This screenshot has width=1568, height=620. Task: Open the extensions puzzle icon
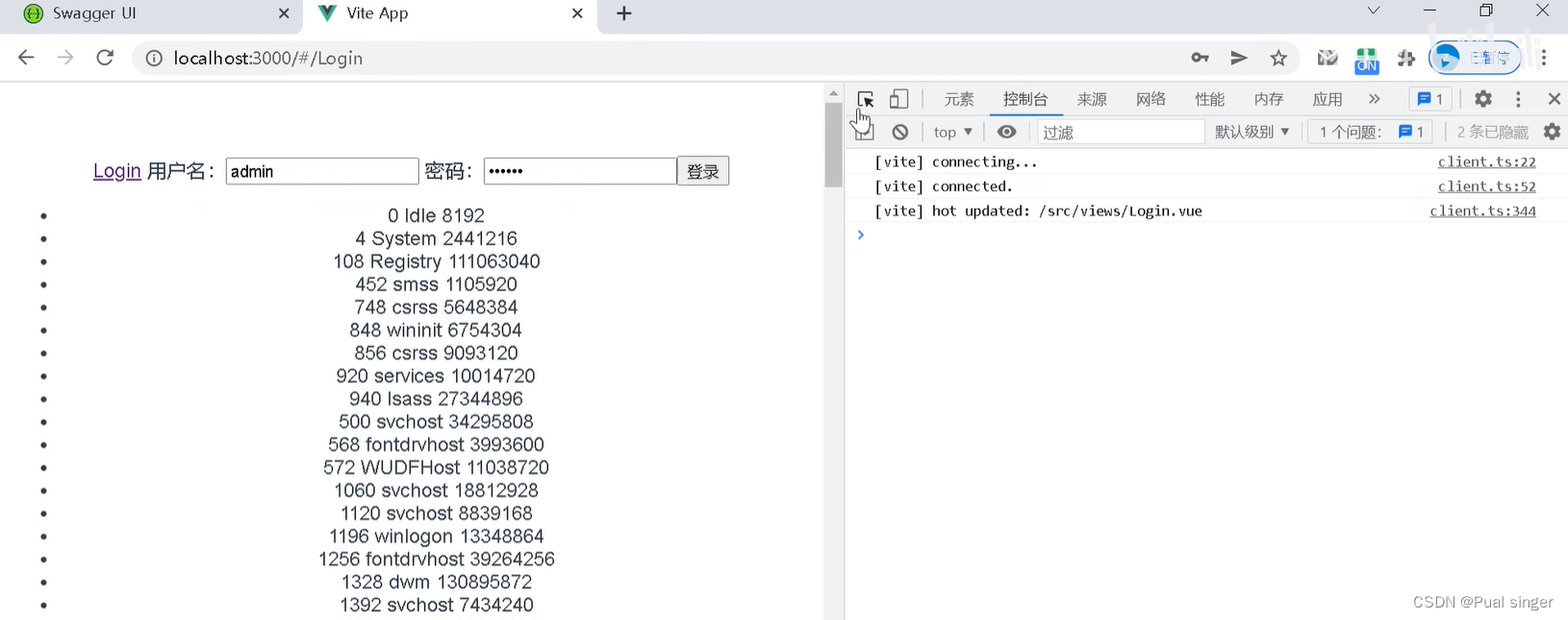[x=1406, y=58]
